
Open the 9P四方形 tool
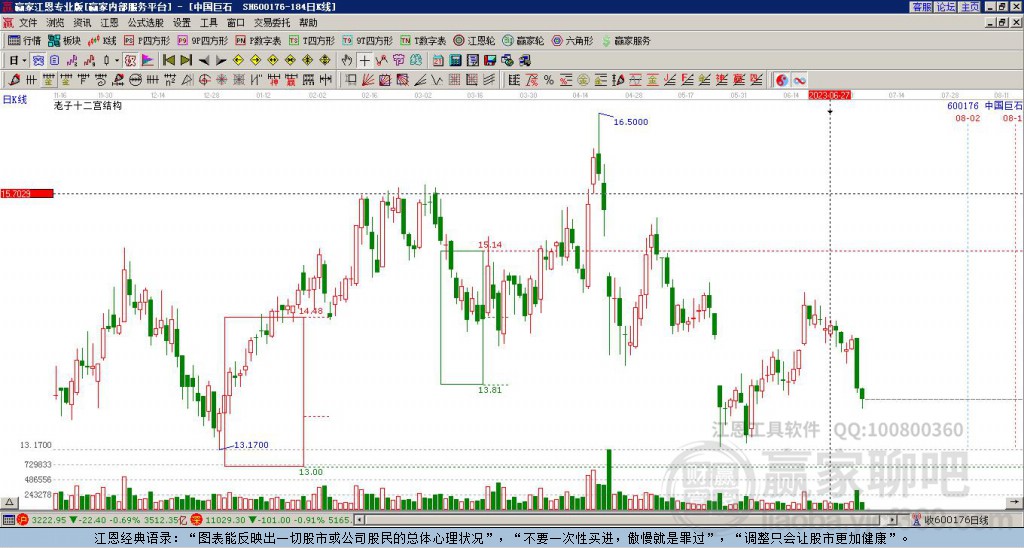click(202, 40)
